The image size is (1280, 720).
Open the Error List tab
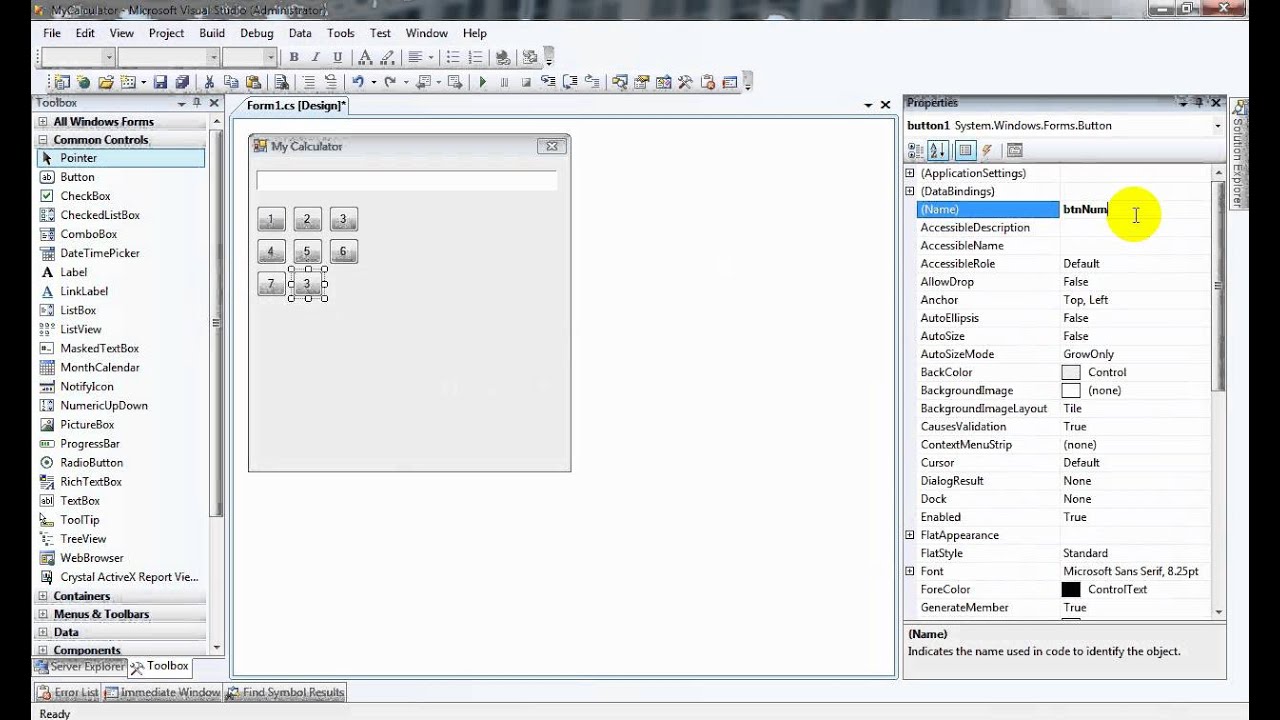(68, 692)
